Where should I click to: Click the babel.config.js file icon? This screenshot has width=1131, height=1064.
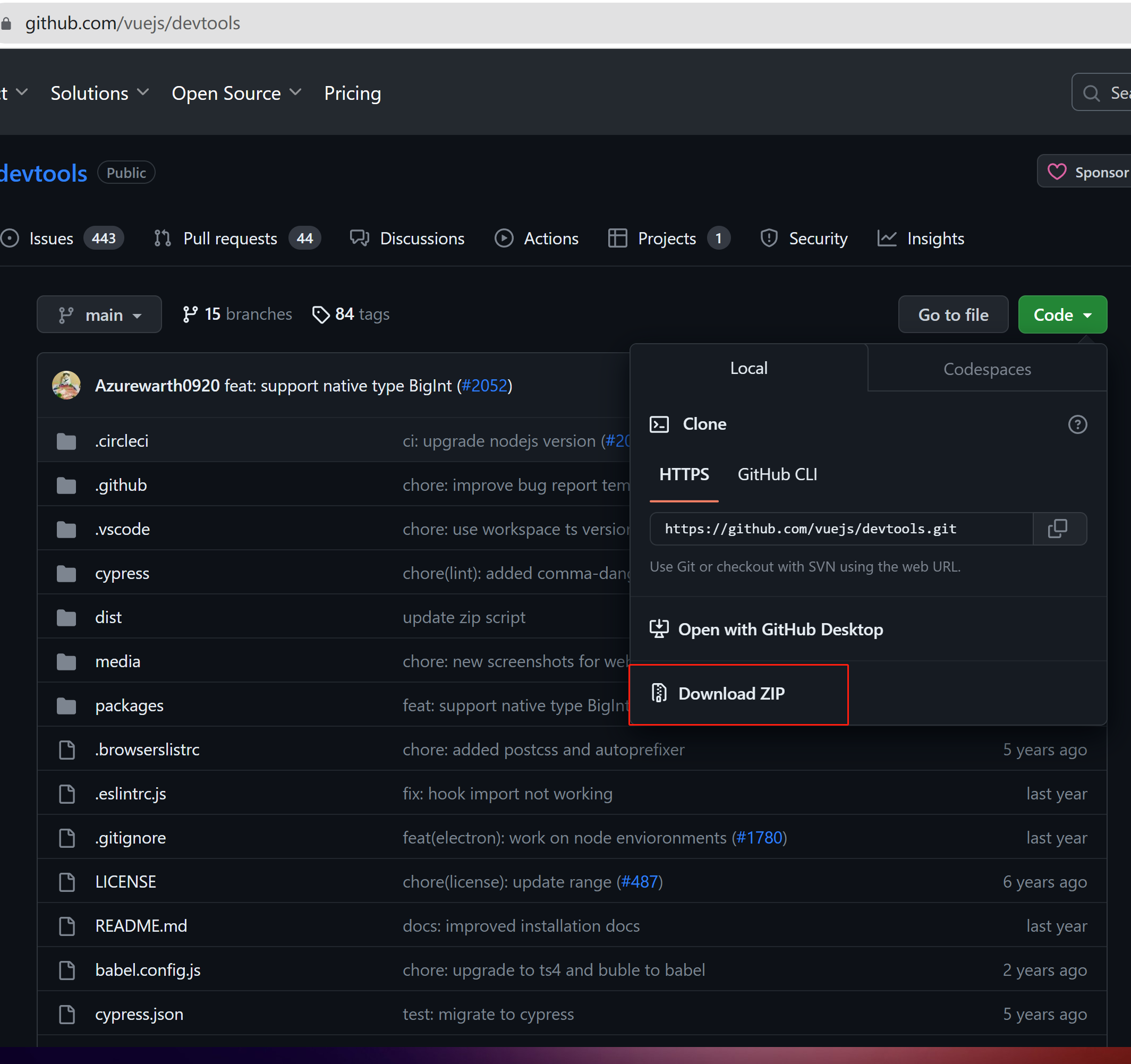(x=67, y=970)
